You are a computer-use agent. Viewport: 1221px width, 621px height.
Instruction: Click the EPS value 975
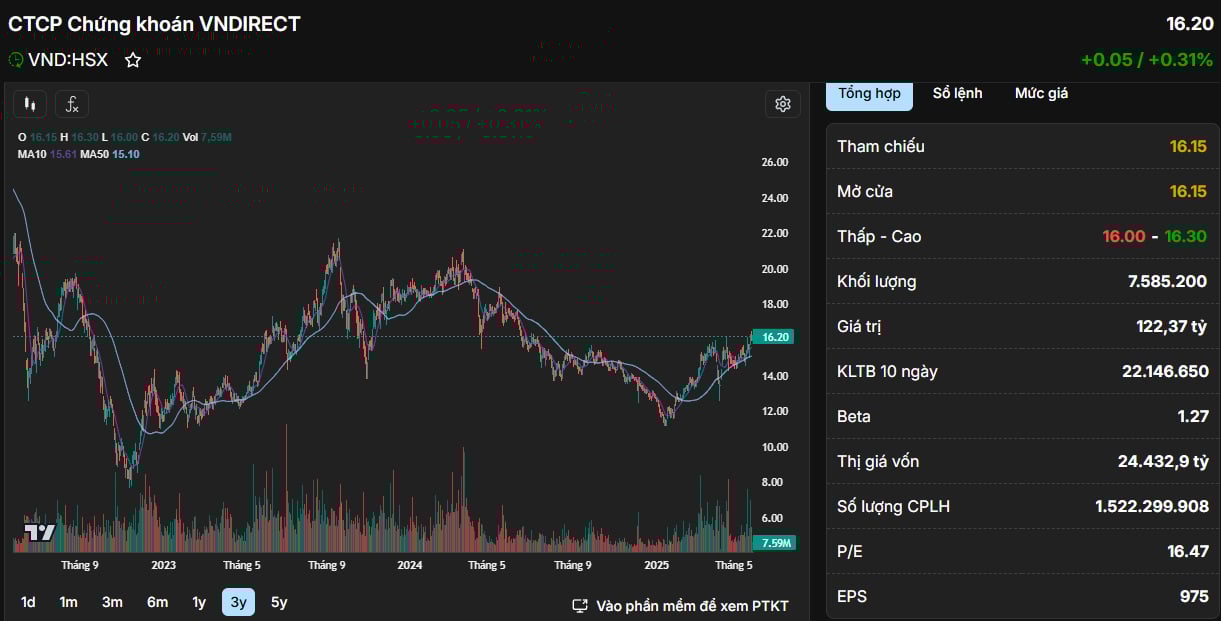pyautogui.click(x=1194, y=596)
